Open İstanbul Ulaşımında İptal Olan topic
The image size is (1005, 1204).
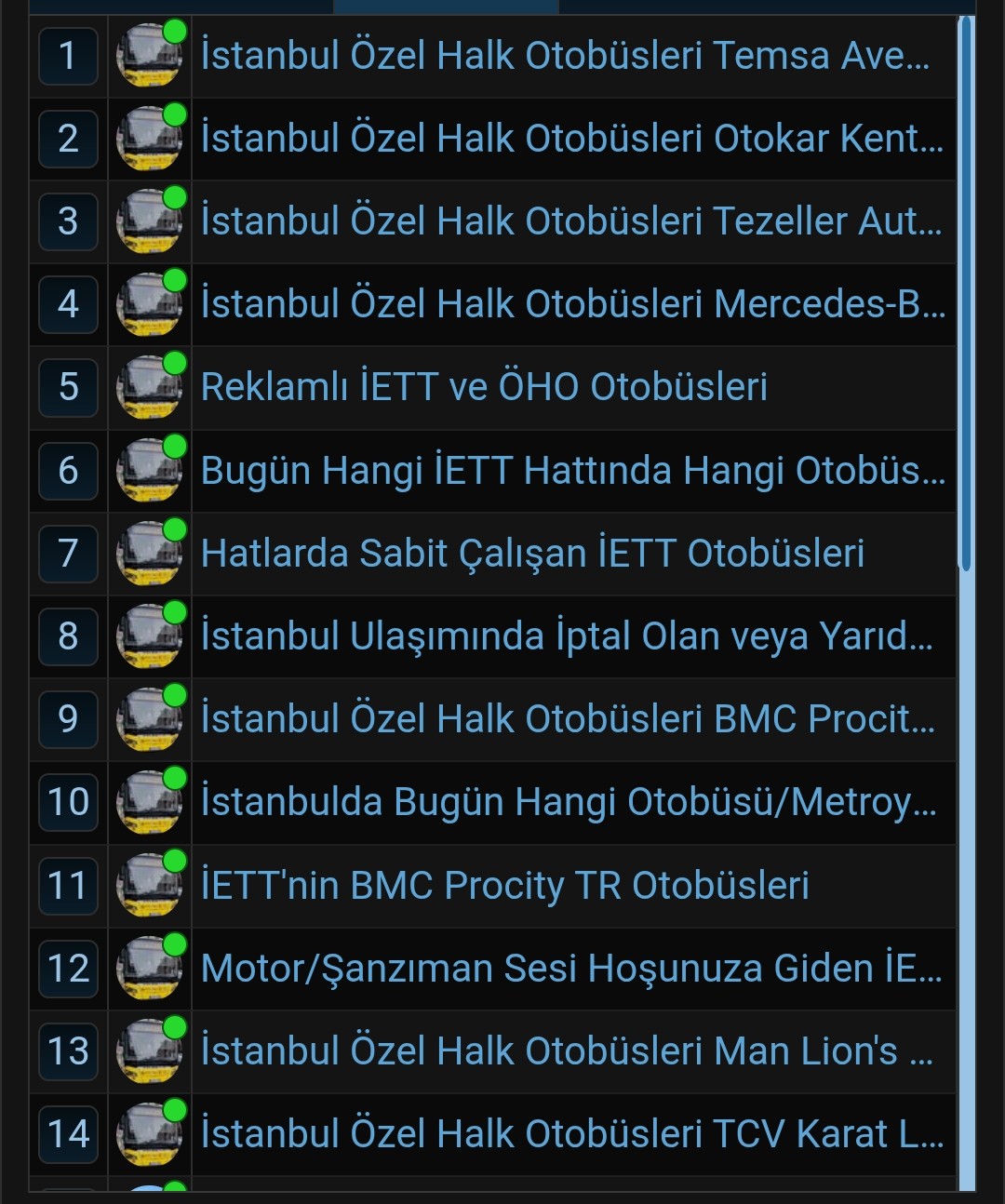567,636
